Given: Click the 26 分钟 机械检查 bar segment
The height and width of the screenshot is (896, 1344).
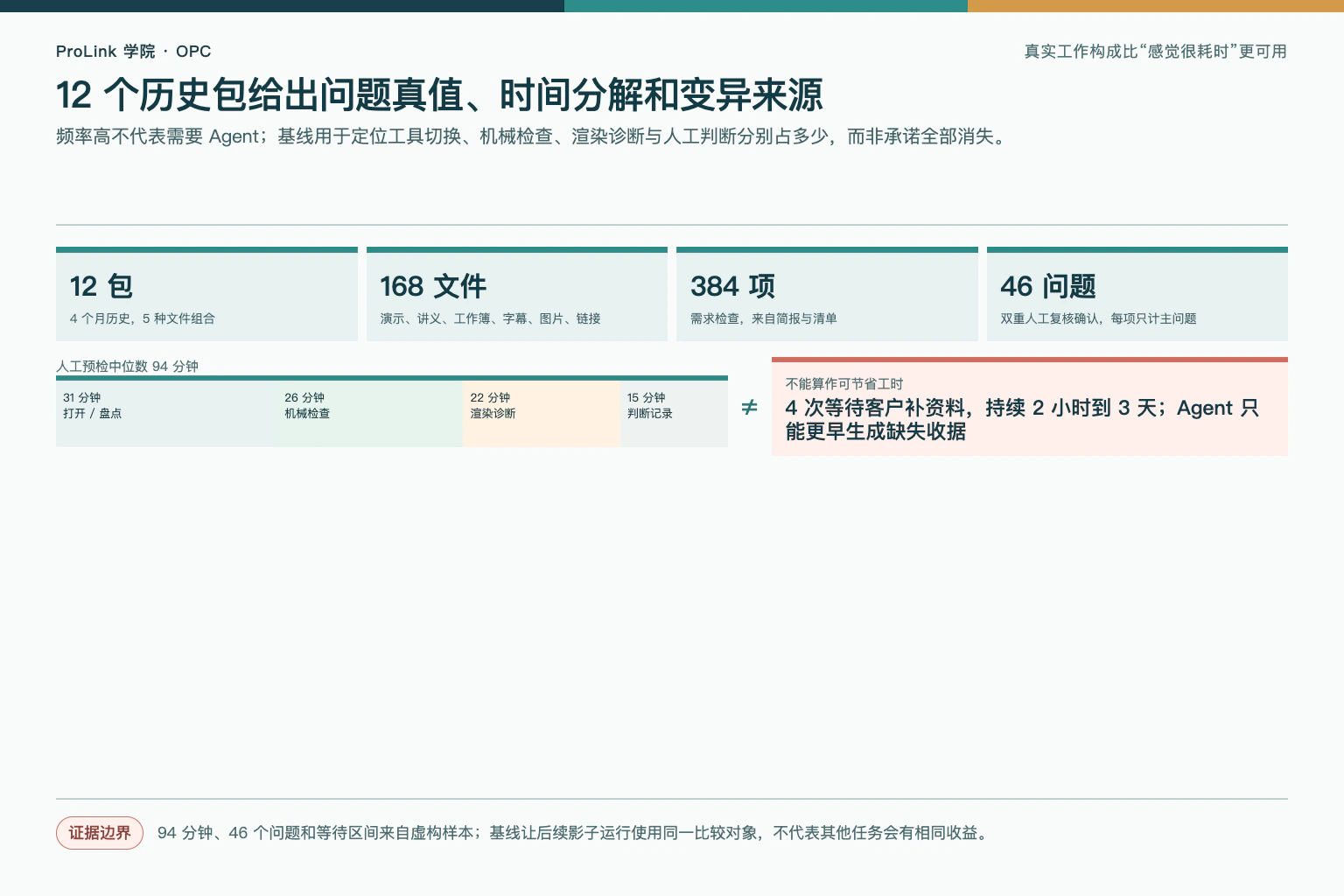Looking at the screenshot, I should (x=370, y=414).
